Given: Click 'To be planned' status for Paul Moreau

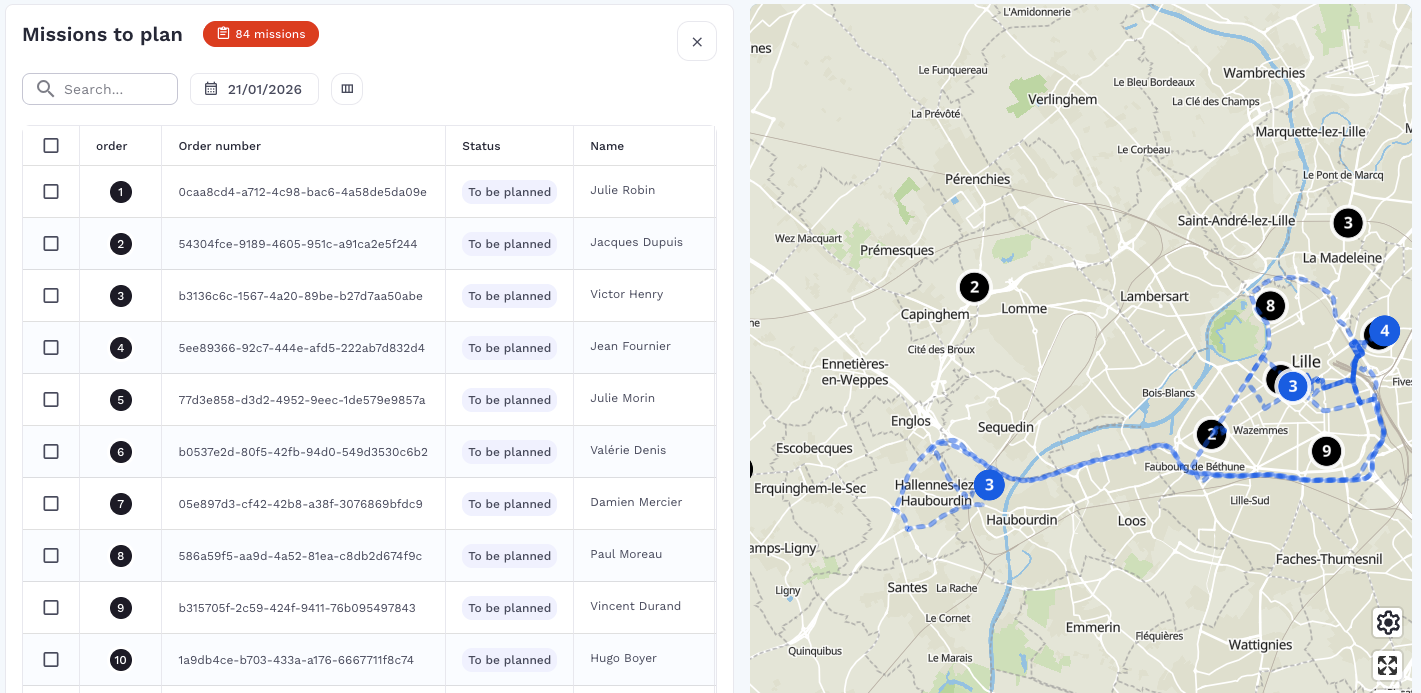Looking at the screenshot, I should pyautogui.click(x=509, y=556).
